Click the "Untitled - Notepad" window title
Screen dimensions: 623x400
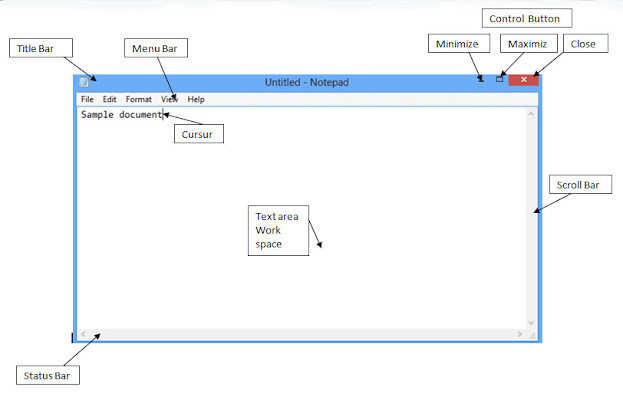(307, 82)
